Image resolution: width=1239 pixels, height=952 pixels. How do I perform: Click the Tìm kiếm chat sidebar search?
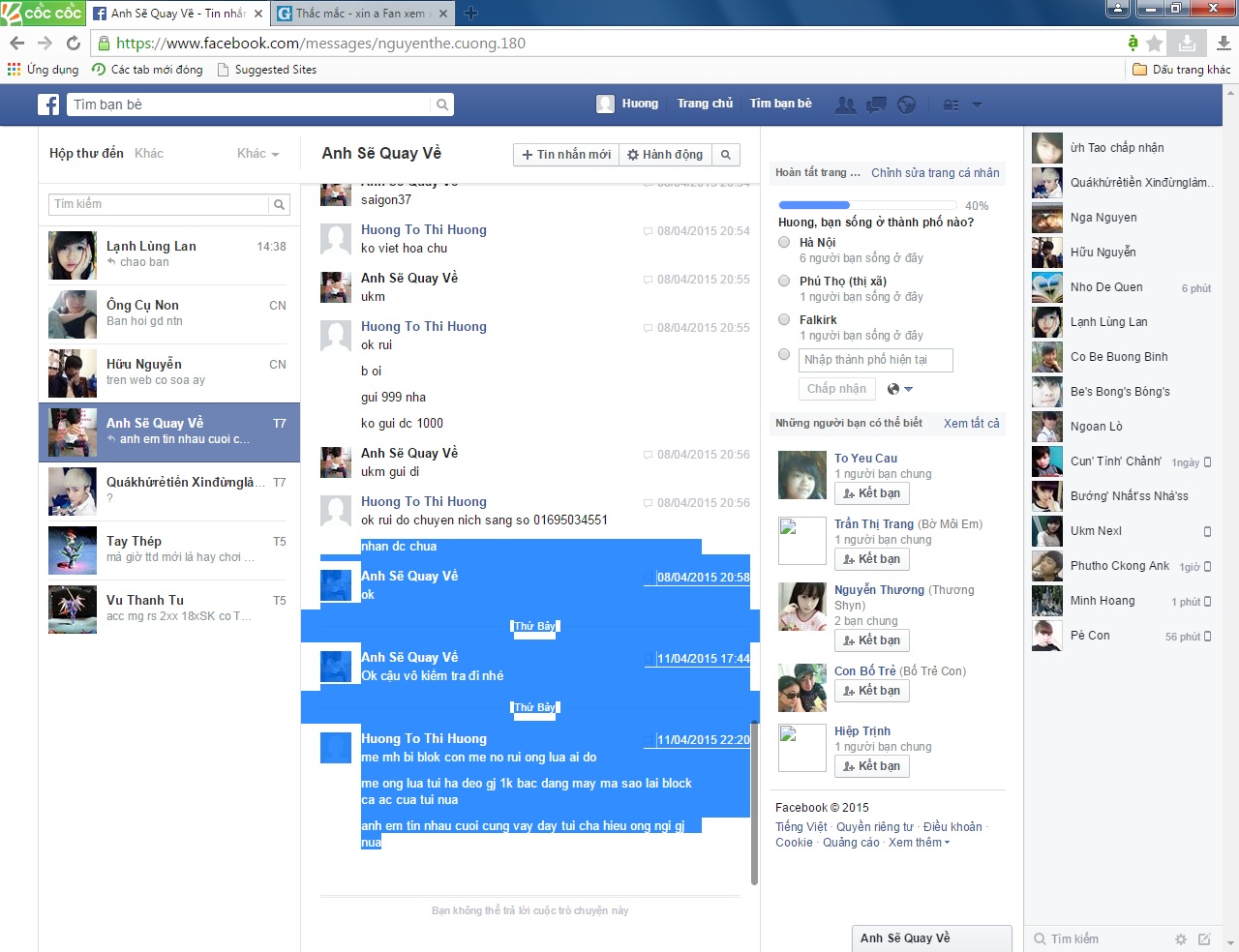click(1099, 938)
